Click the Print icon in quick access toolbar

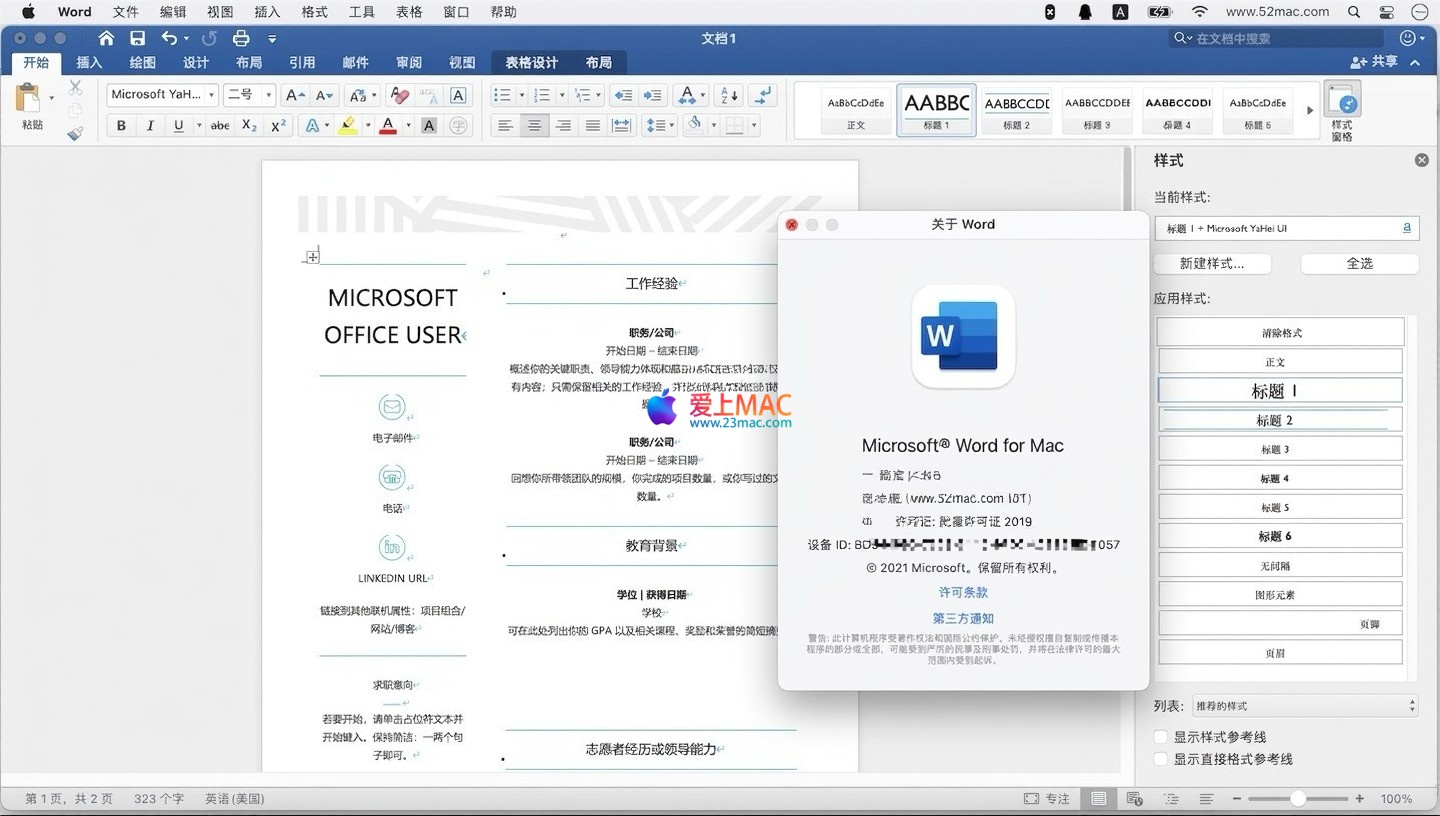[241, 39]
